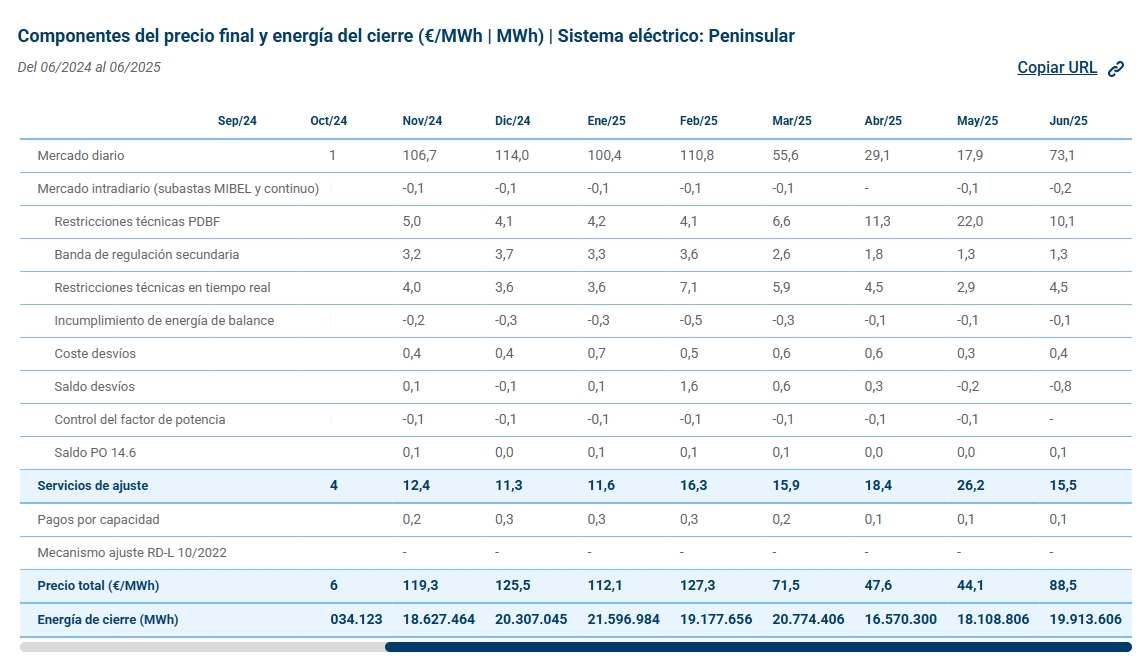Open the Copiar URL link
The image size is (1148, 667).
point(1056,67)
